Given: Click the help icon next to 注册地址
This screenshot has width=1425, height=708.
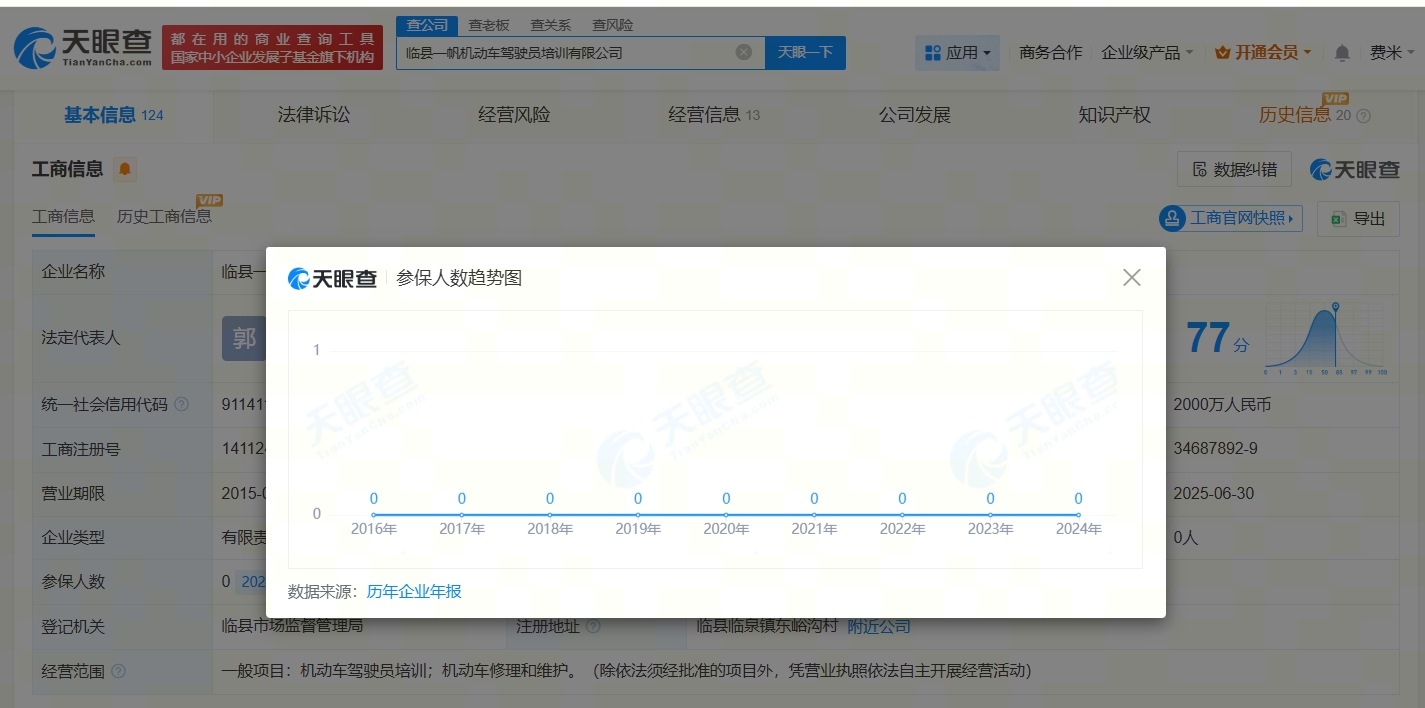Looking at the screenshot, I should (593, 627).
